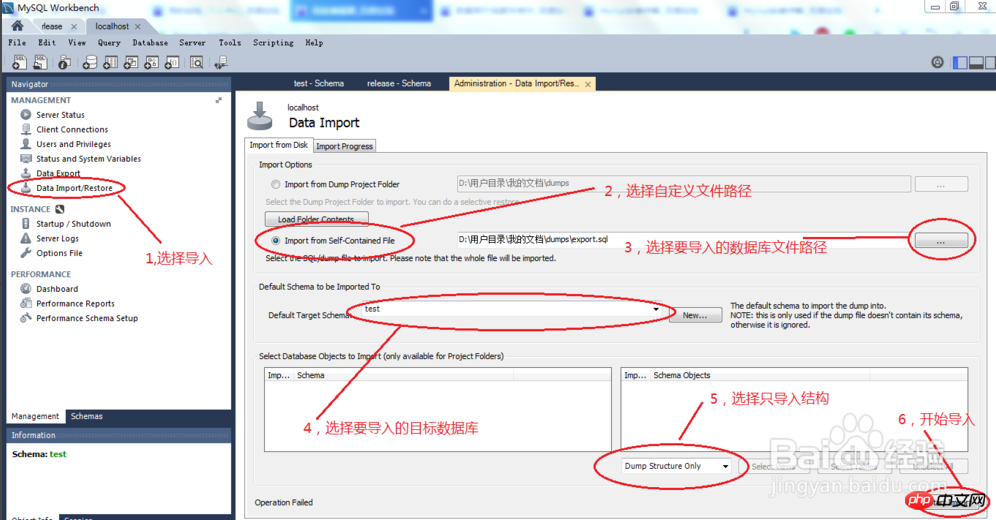Toggle the bottom output panel visibility
This screenshot has width=996, height=520.
point(976,62)
